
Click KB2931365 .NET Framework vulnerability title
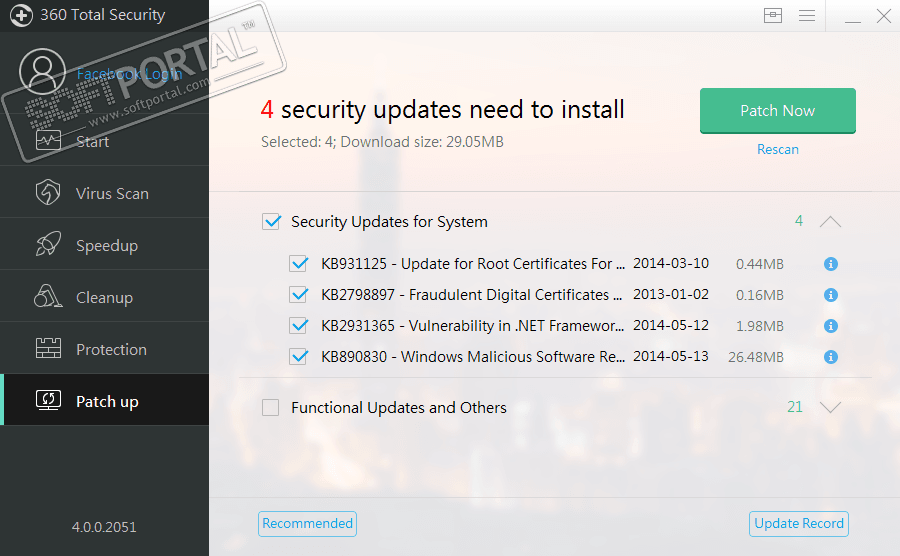472,326
